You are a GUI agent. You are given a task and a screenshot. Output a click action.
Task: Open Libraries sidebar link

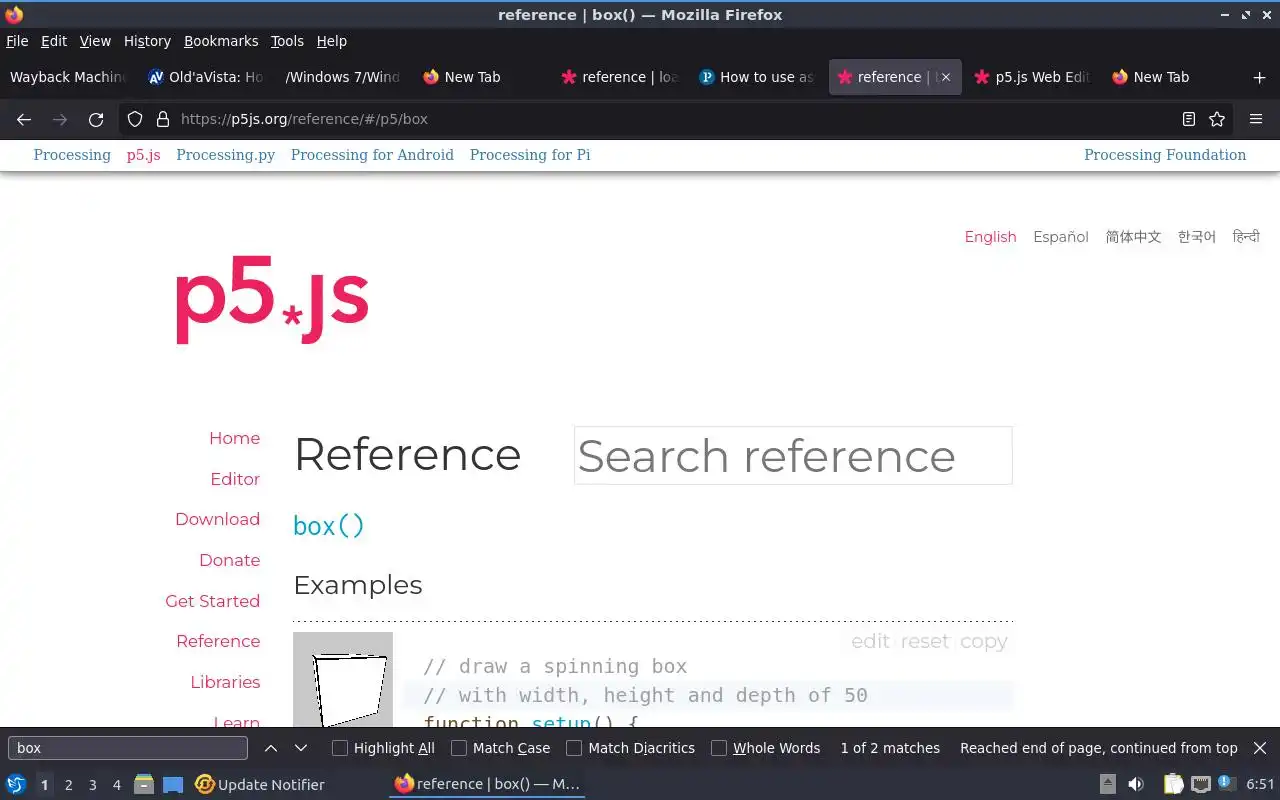pyautogui.click(x=225, y=682)
